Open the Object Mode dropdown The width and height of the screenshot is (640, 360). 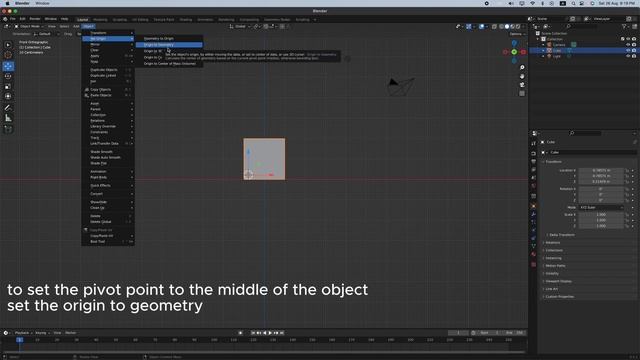(x=28, y=27)
